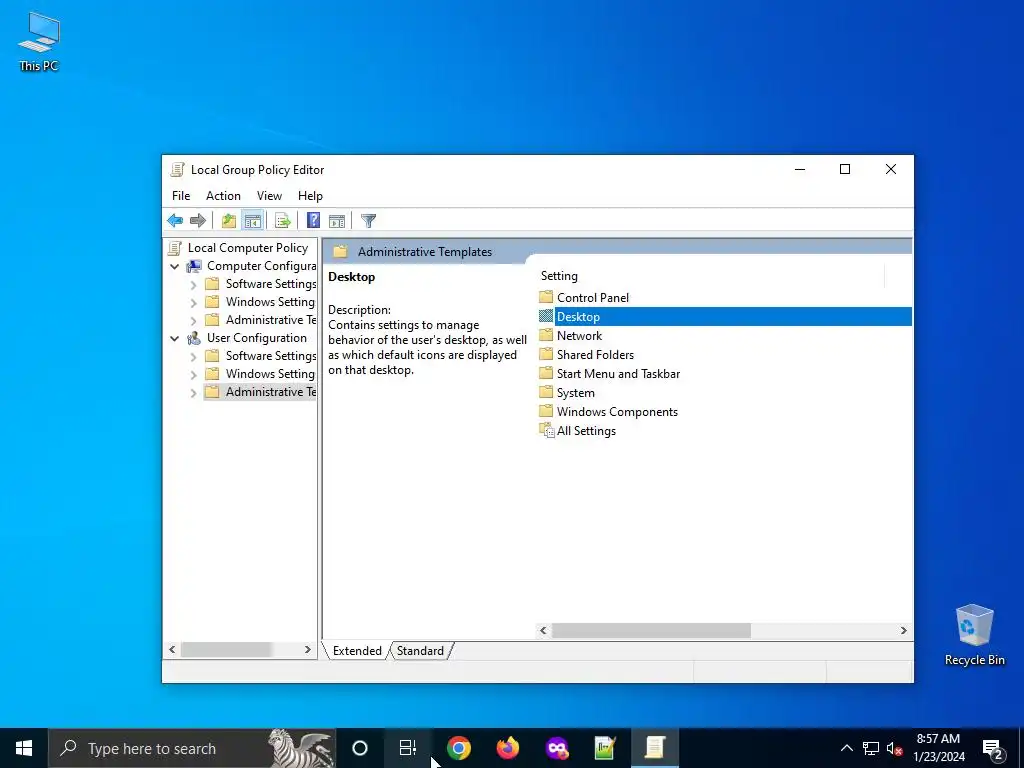
Task: Click the Shared Folders folder icon
Action: 546,354
